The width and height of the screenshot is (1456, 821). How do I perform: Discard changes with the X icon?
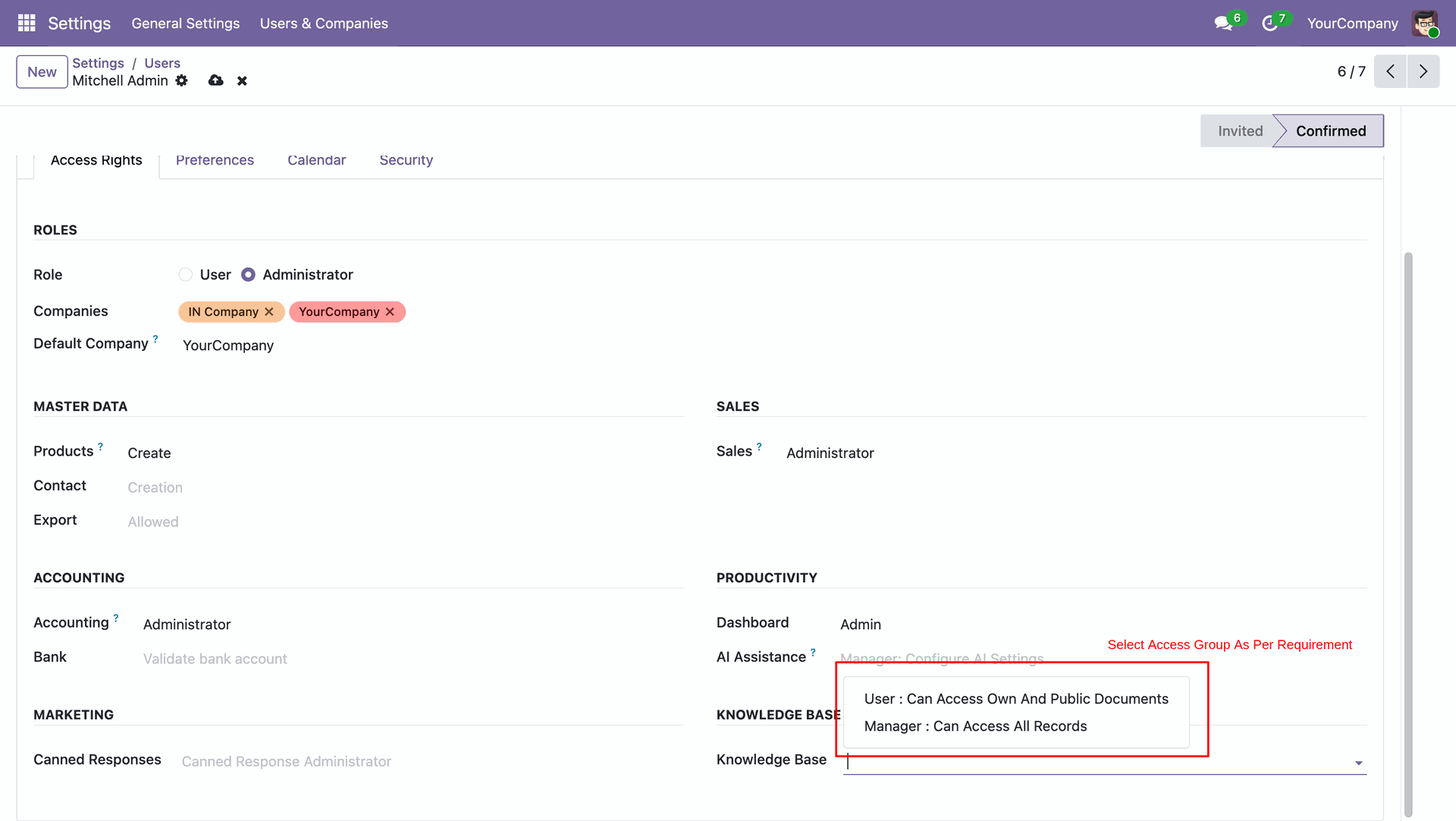click(x=242, y=80)
